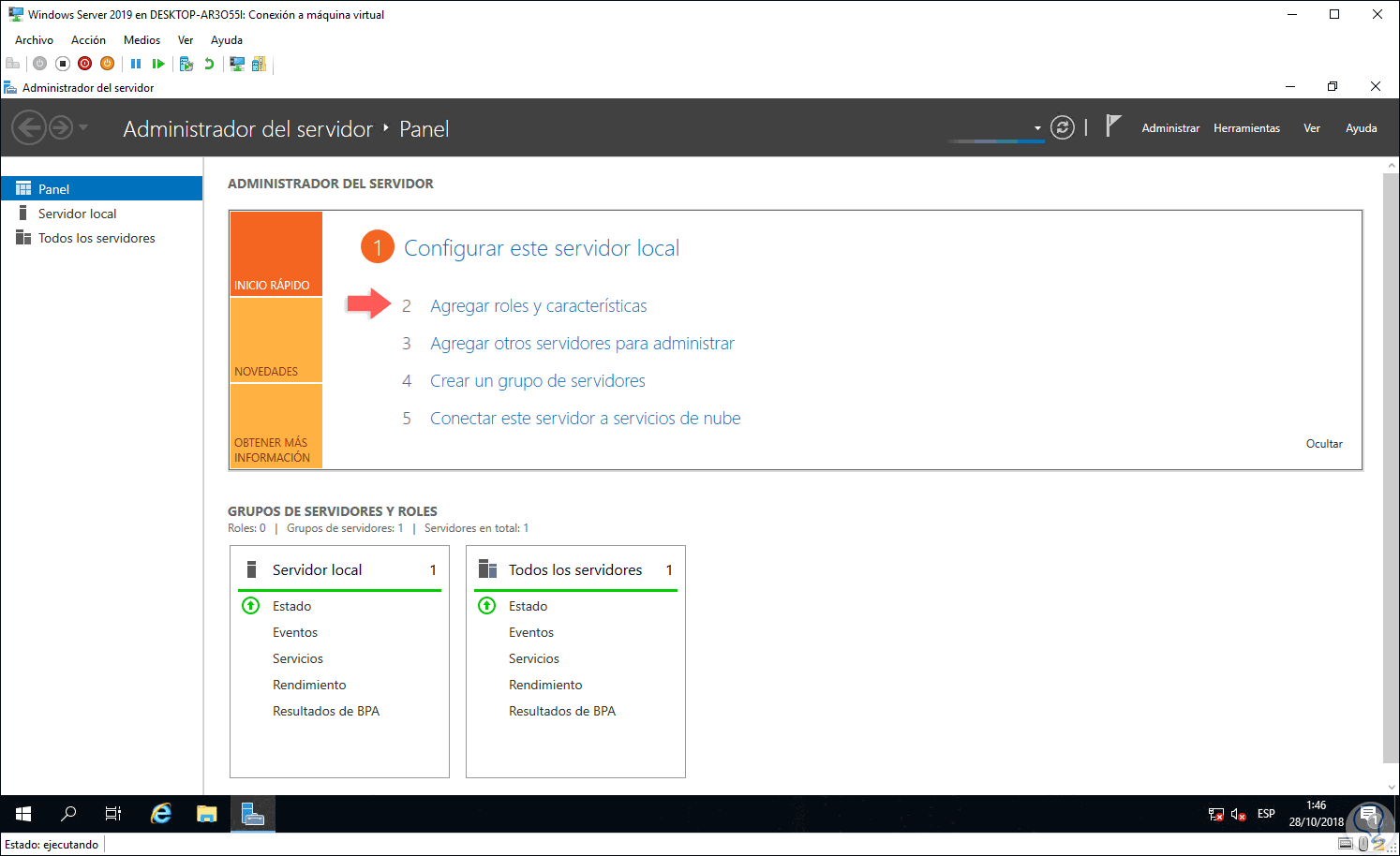Open File Explorer from the taskbar
The height and width of the screenshot is (856, 1400).
207,814
